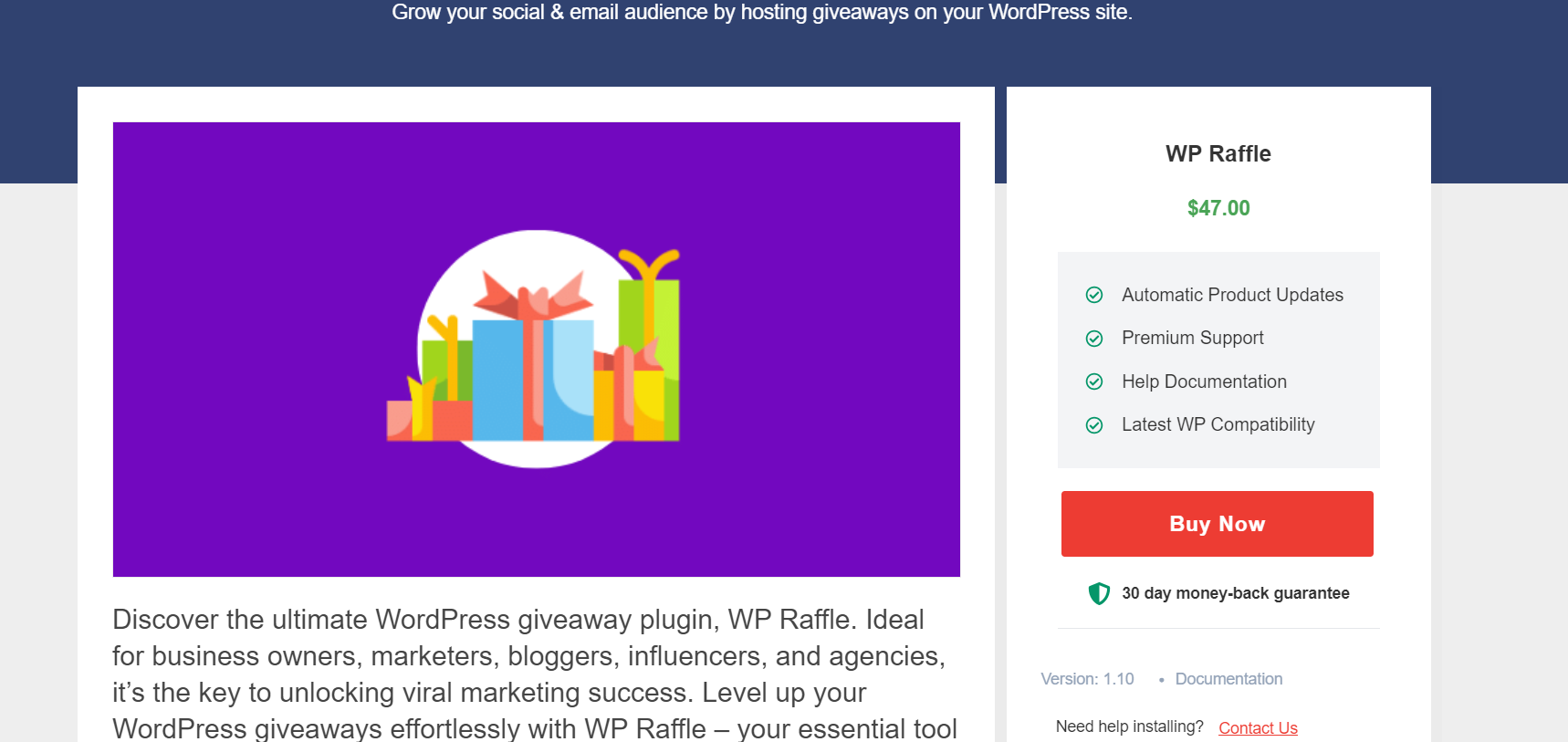Click the checkmark icon next to Premium Support
The width and height of the screenshot is (1568, 742).
pos(1094,338)
